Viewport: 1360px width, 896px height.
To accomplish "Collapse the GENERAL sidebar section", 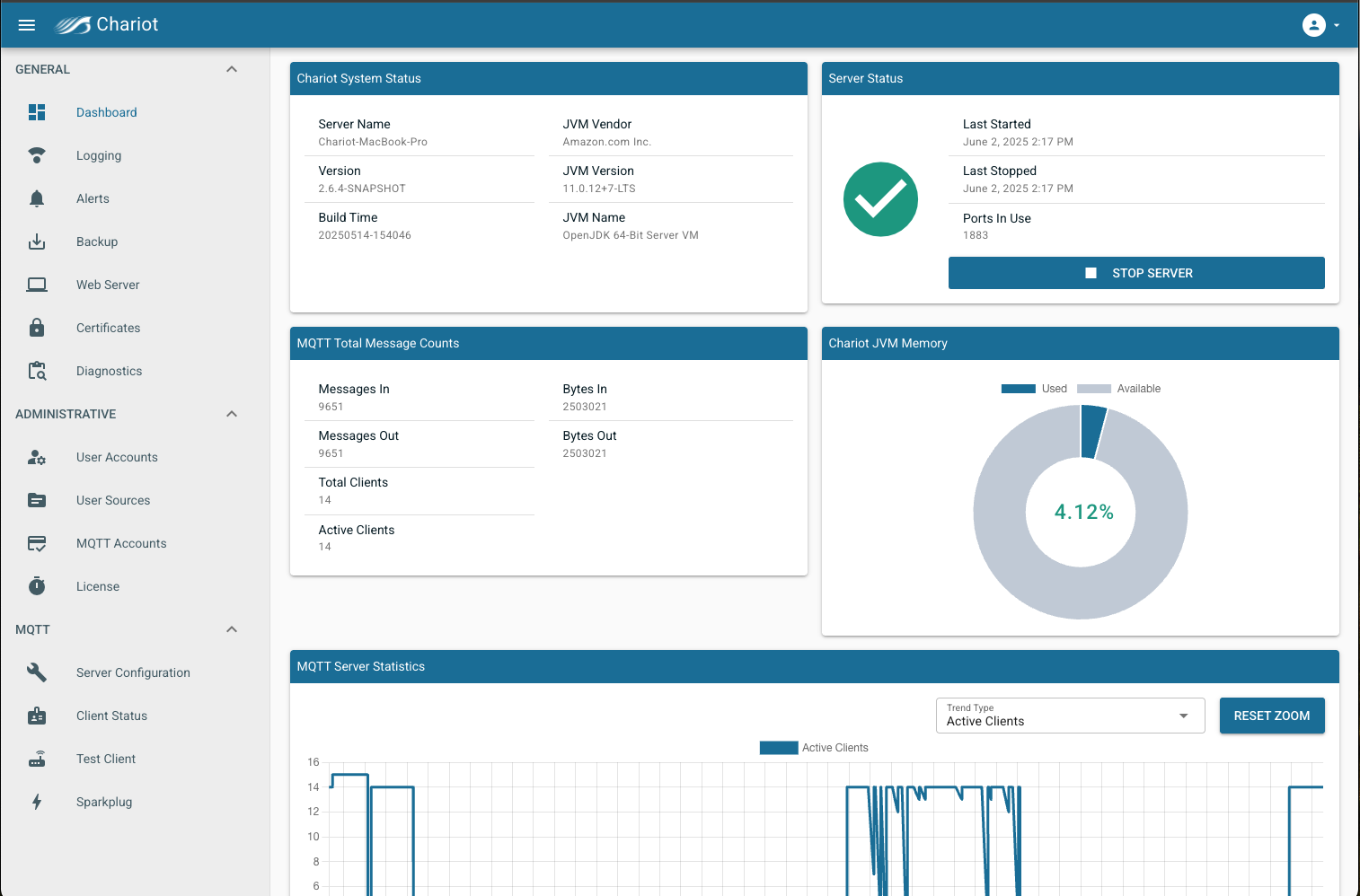I will point(232,69).
